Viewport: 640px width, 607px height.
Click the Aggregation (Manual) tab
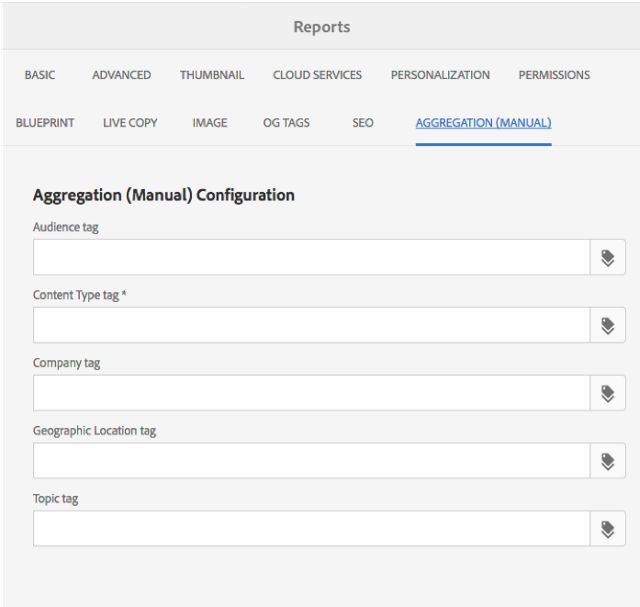click(483, 123)
